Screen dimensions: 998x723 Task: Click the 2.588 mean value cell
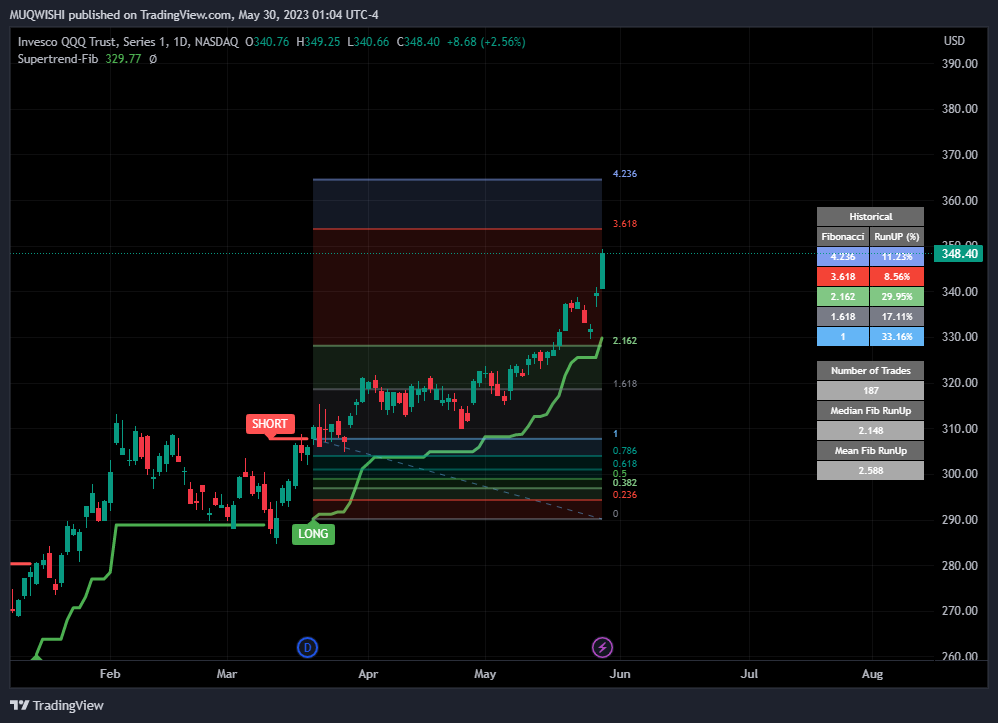click(x=870, y=470)
